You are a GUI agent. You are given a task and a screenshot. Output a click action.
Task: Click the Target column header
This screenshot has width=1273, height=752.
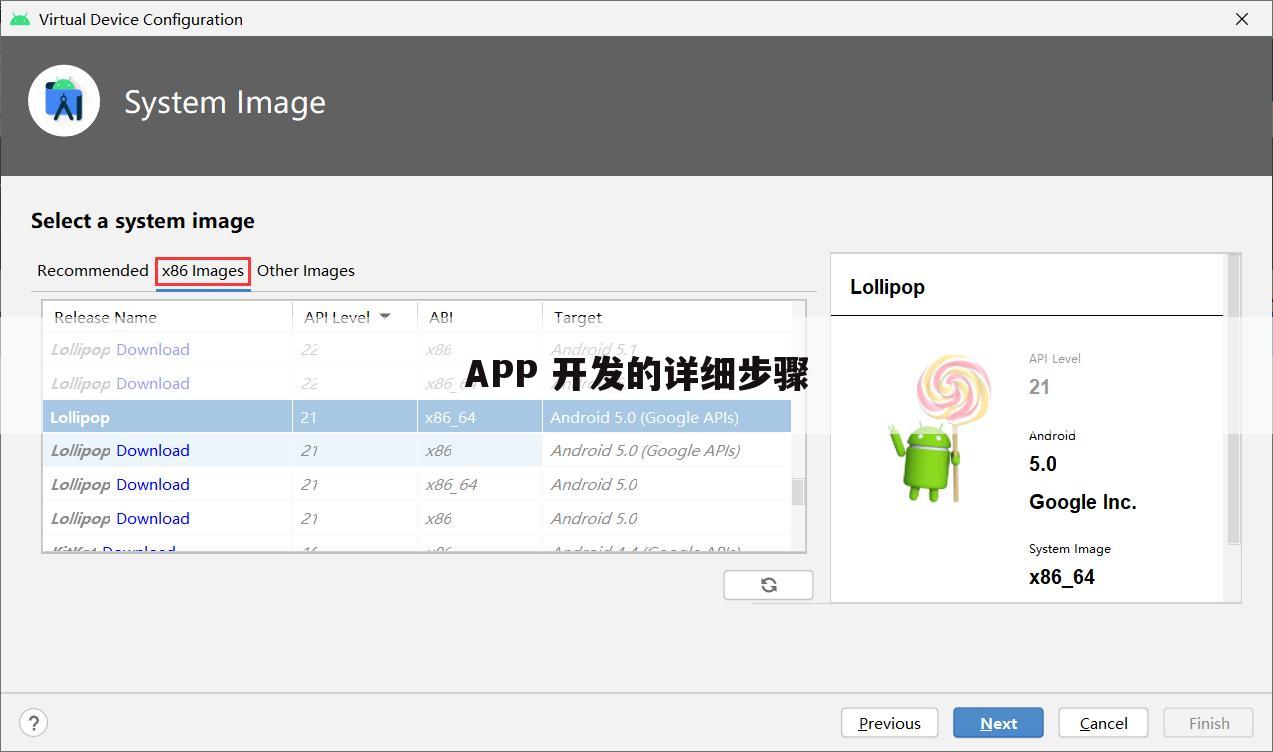pyautogui.click(x=667, y=317)
